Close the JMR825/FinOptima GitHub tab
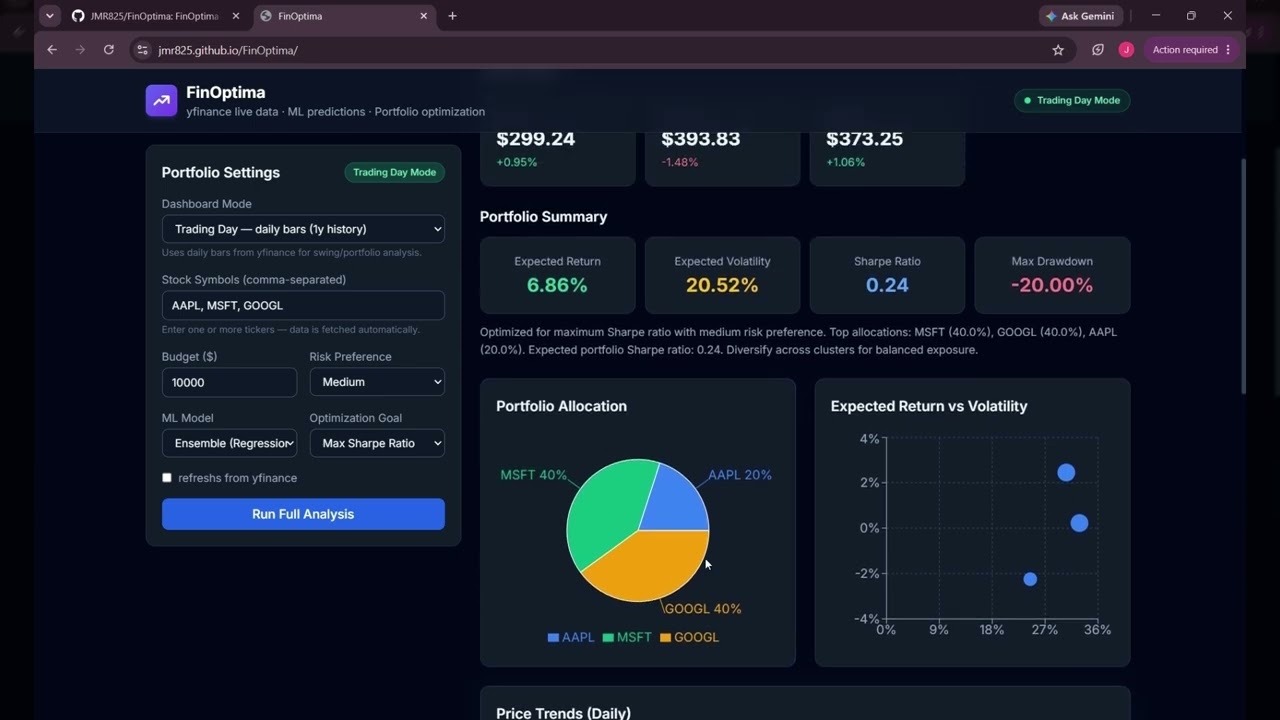 (234, 16)
